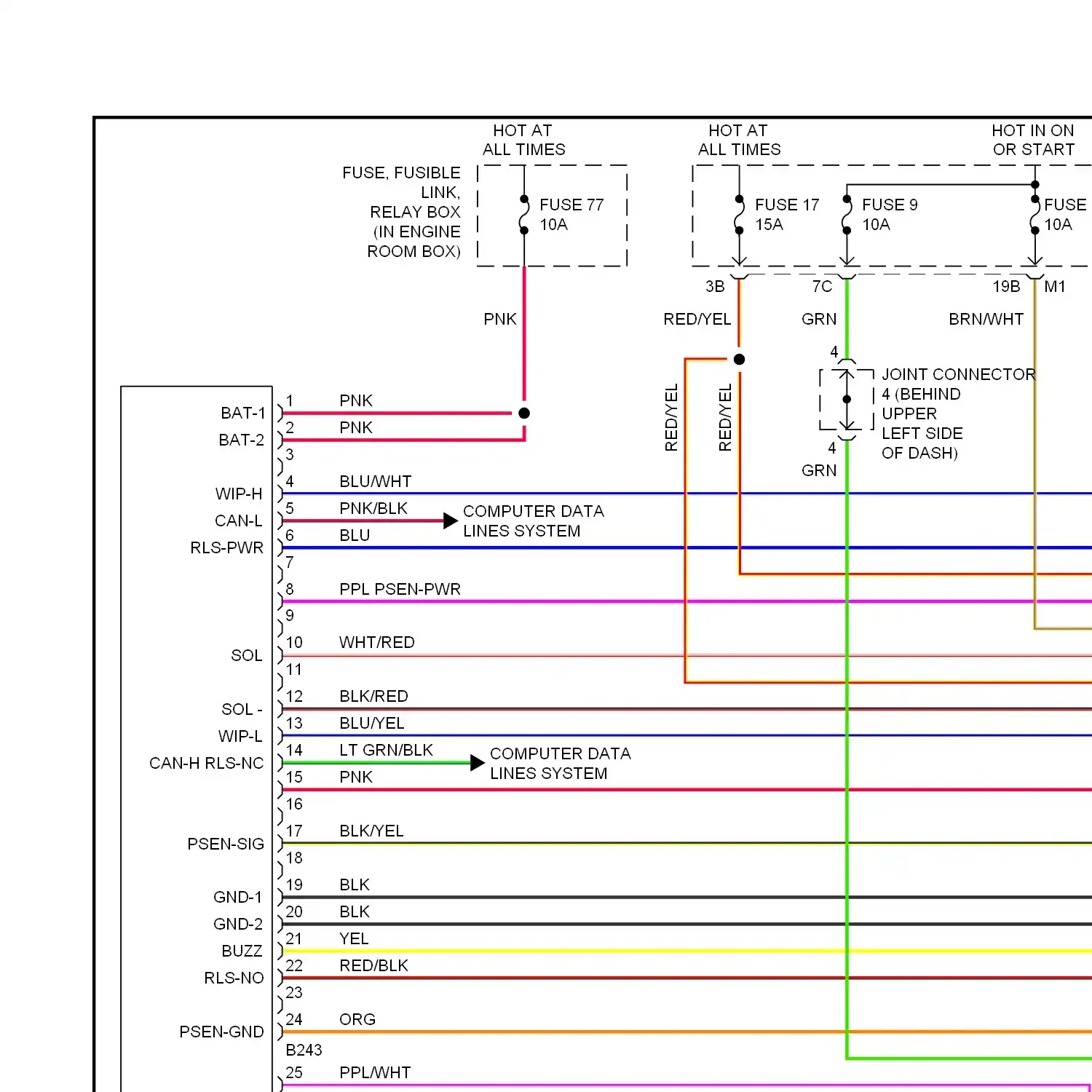Select the "FUSE 77" label
1092x1092 pixels.
pyautogui.click(x=571, y=205)
